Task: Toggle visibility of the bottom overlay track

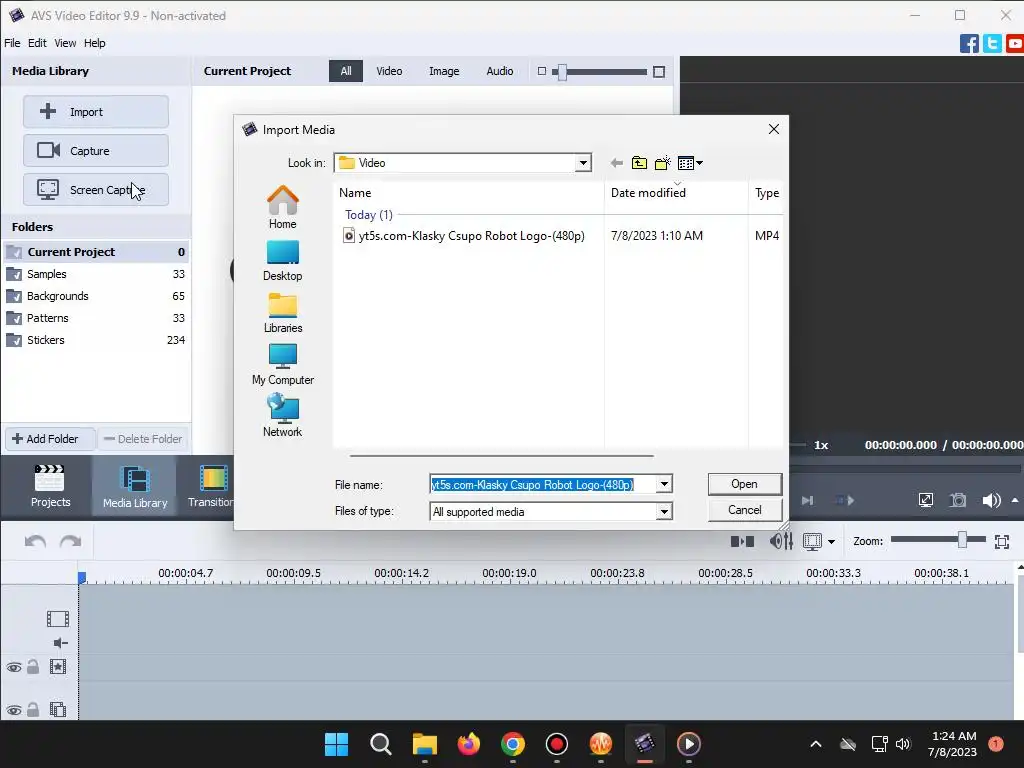Action: [x=14, y=711]
